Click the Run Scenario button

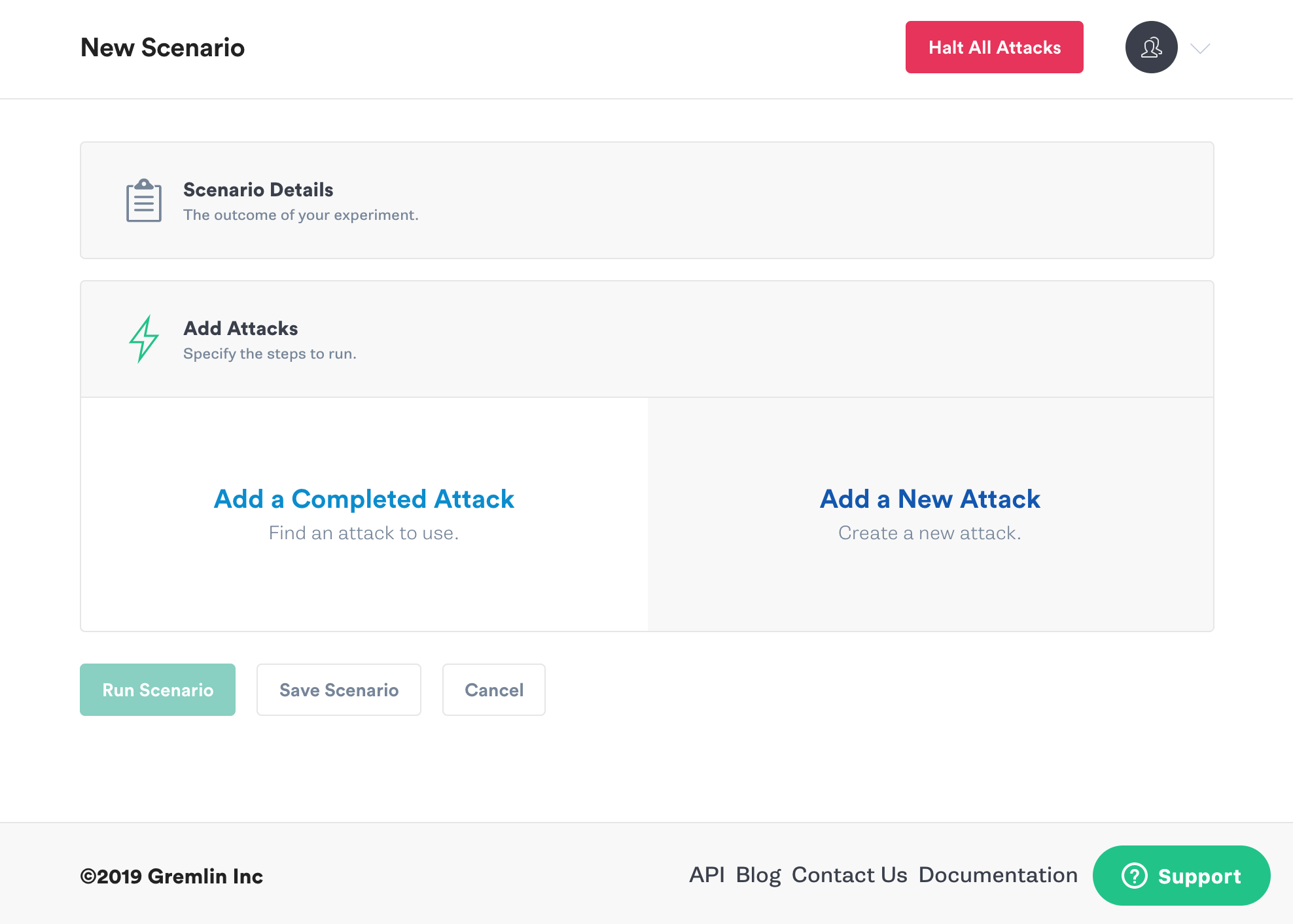(x=158, y=690)
